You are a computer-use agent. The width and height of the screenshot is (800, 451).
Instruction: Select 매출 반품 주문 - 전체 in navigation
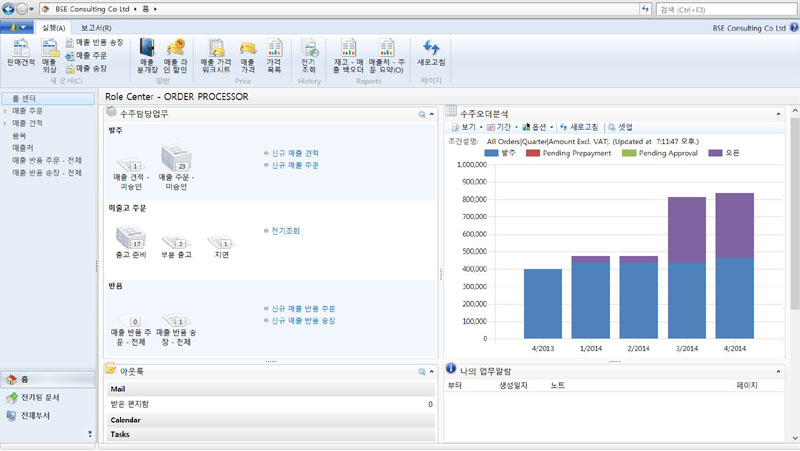(x=47, y=160)
